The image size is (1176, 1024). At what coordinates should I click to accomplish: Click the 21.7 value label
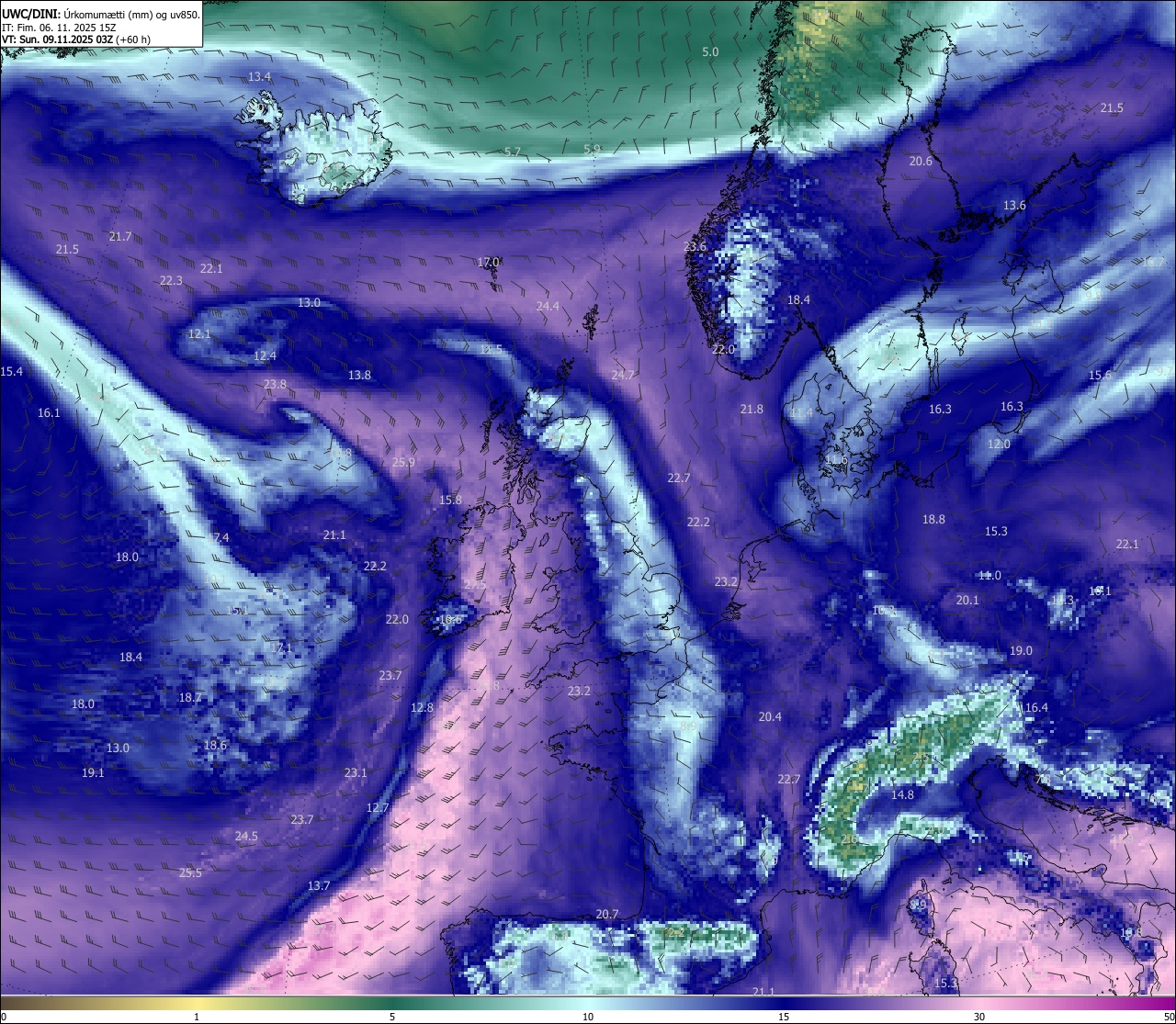coord(120,236)
